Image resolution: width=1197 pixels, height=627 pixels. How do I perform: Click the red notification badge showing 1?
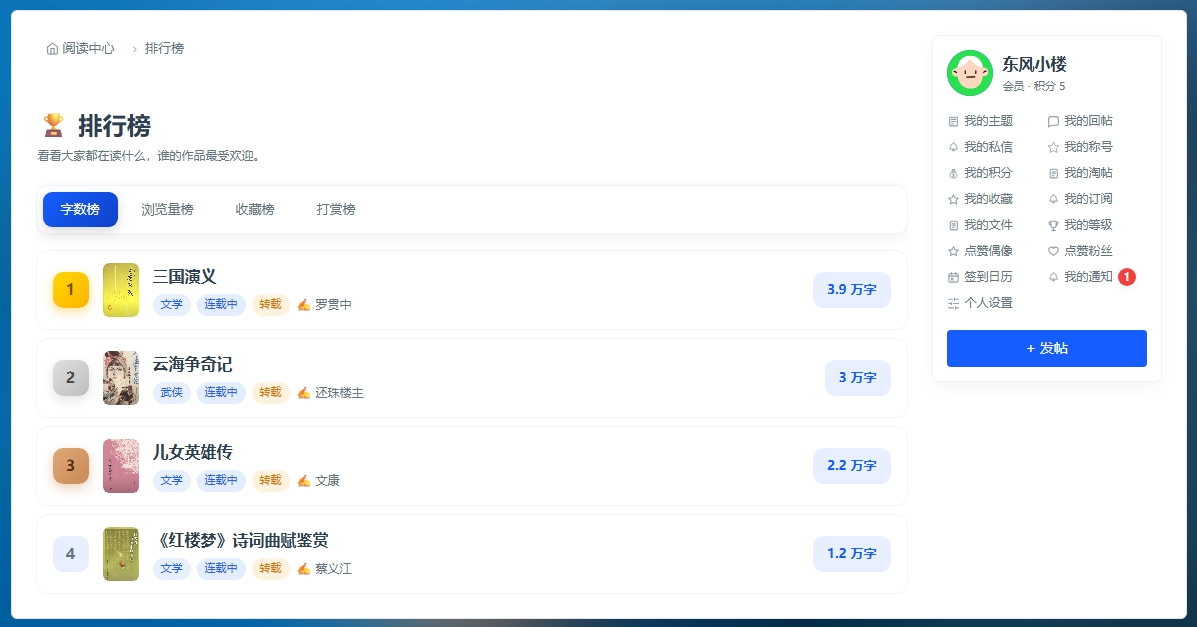[x=1127, y=277]
